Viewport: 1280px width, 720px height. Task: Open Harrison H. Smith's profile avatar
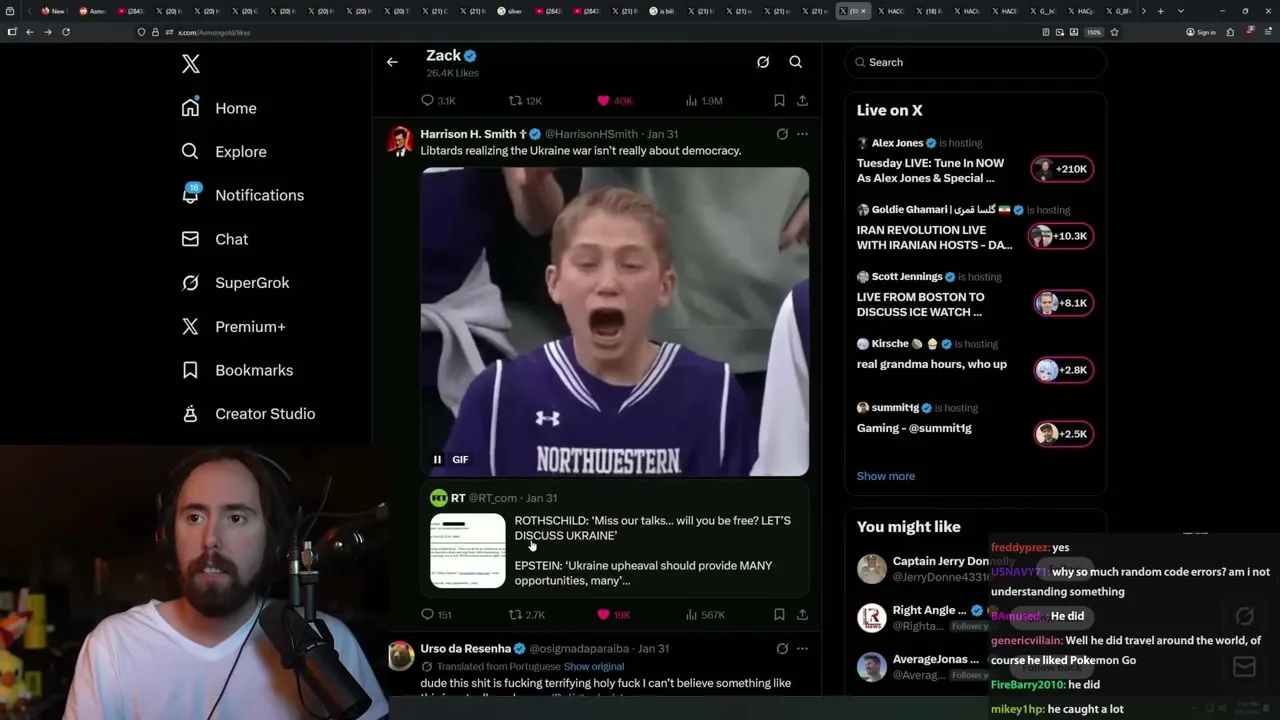(x=400, y=141)
